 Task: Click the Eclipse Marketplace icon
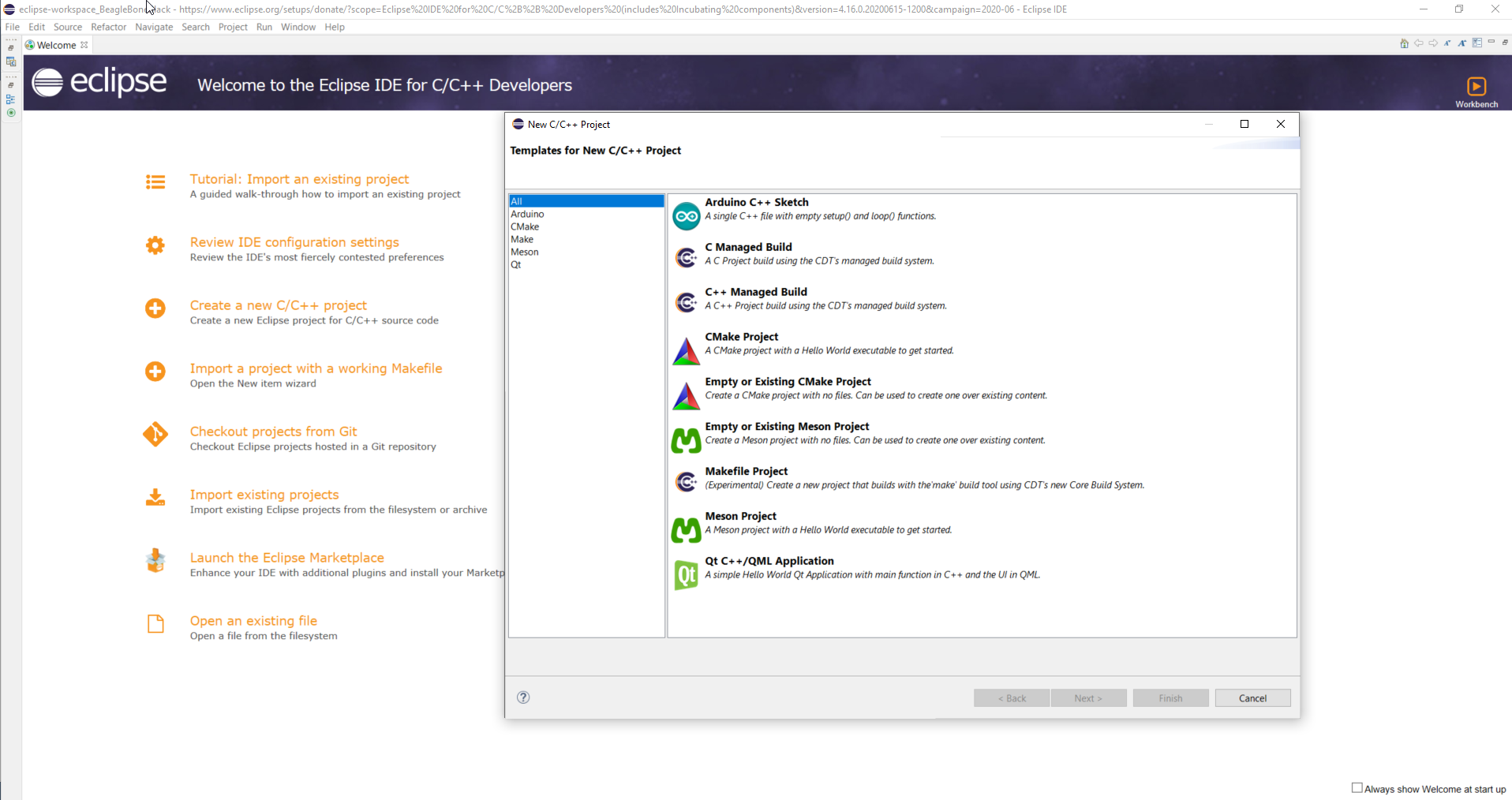click(x=155, y=561)
